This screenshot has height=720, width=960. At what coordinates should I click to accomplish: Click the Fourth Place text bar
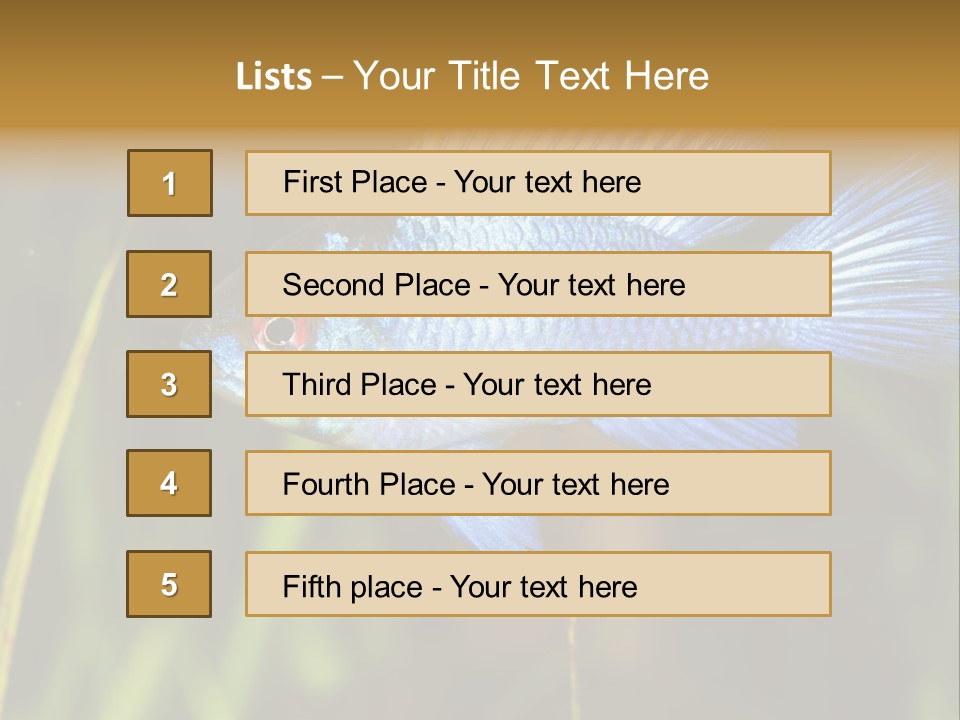click(538, 483)
